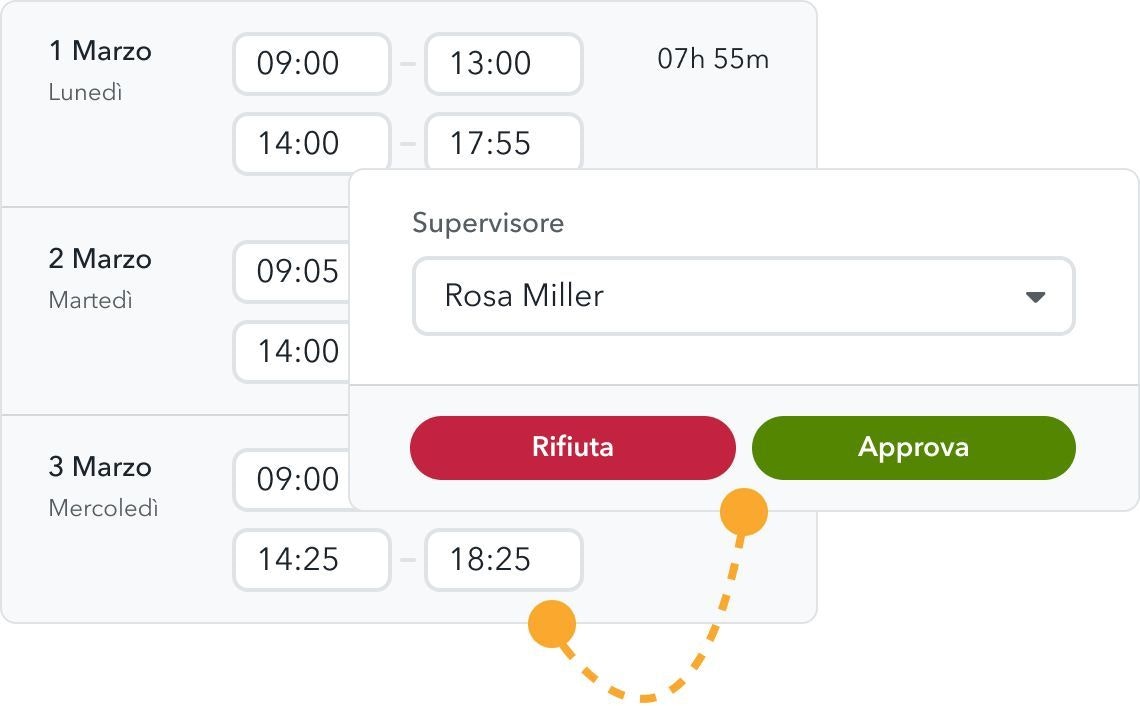Click the Supervisore field label
The image size is (1140, 706).
488,223
